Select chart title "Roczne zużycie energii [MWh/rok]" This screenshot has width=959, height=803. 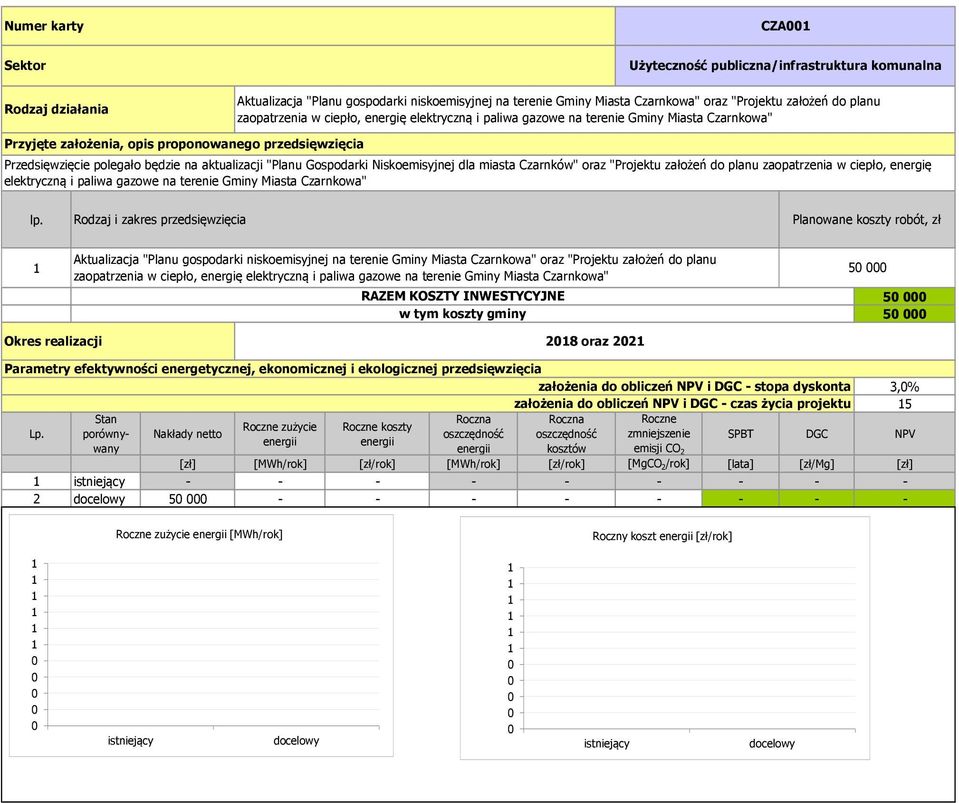(x=199, y=535)
